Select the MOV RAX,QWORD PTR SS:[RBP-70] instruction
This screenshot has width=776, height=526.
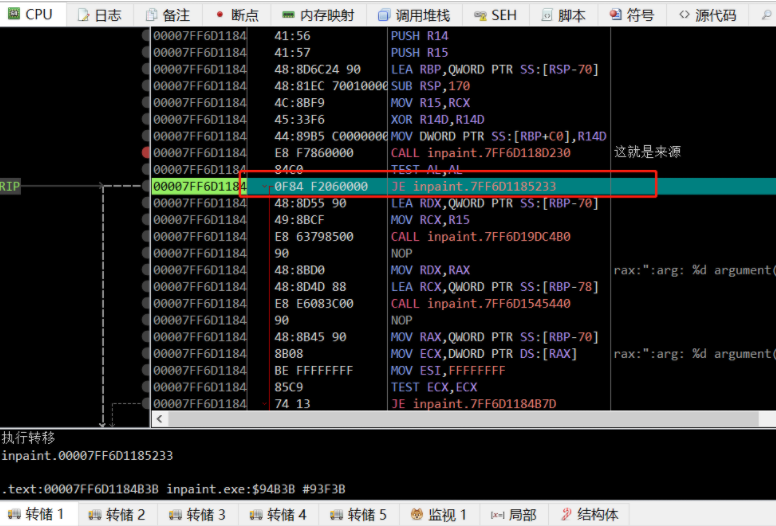click(x=494, y=337)
